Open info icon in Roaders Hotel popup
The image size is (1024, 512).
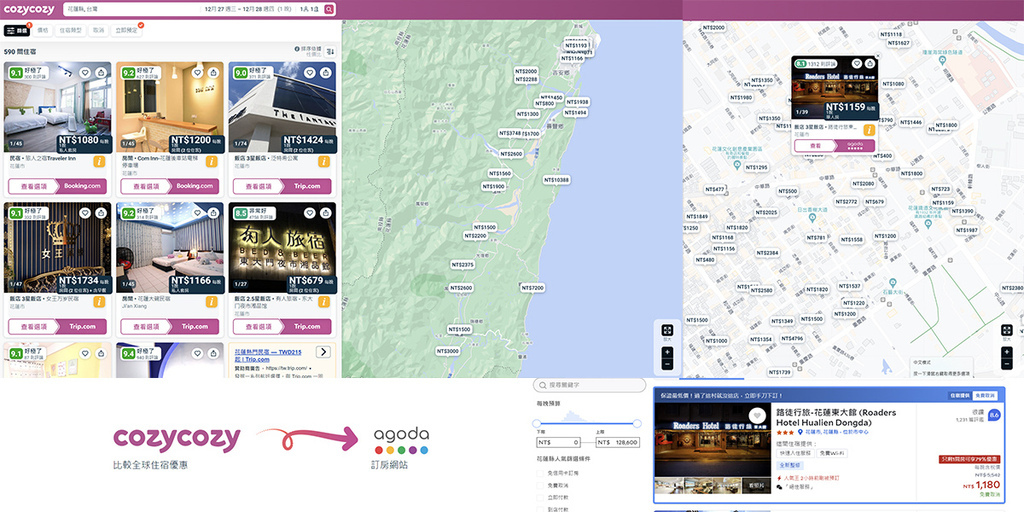point(869,130)
